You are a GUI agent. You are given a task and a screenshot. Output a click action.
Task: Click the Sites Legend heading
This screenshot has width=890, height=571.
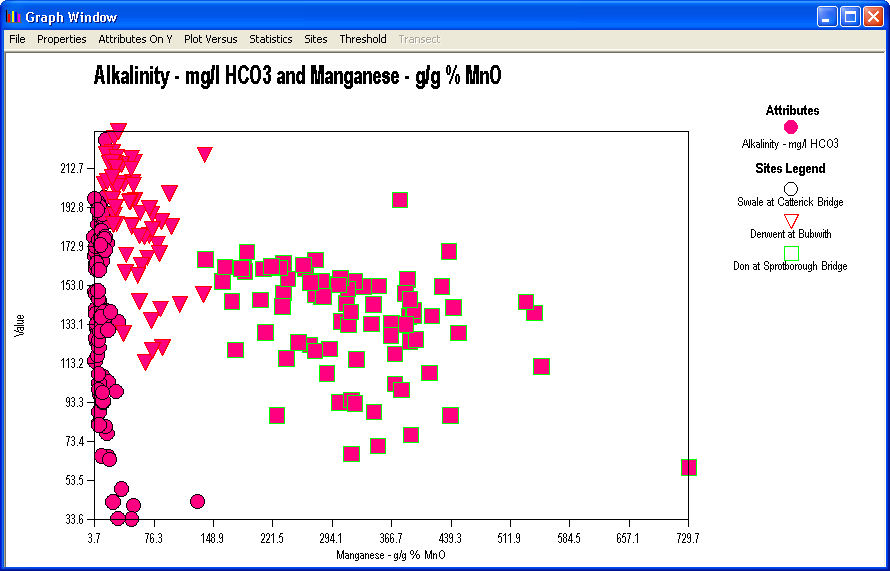click(x=790, y=169)
